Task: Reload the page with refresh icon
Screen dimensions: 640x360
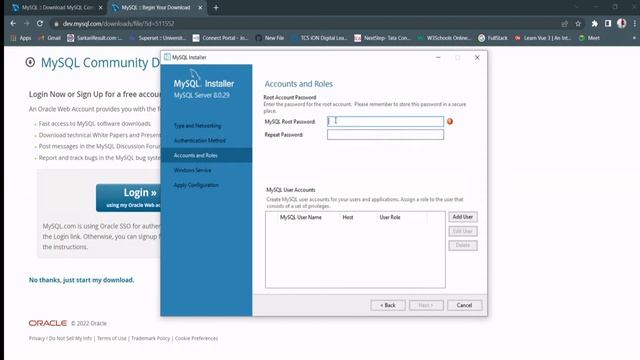Action: click(40, 24)
